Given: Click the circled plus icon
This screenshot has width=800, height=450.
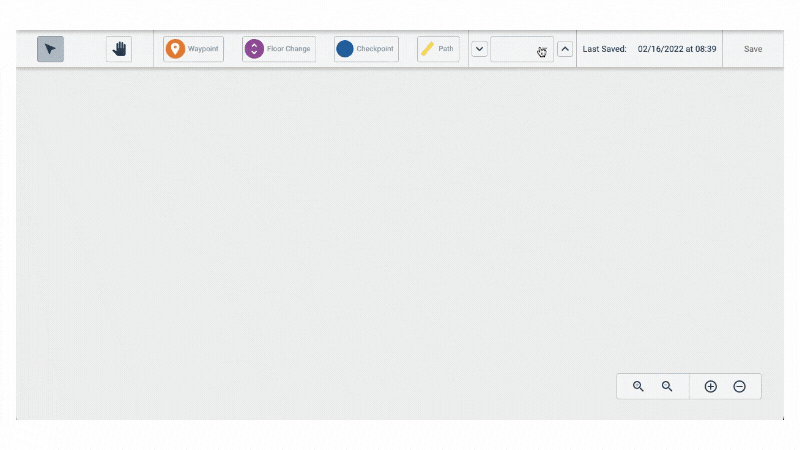Looking at the screenshot, I should 711,386.
